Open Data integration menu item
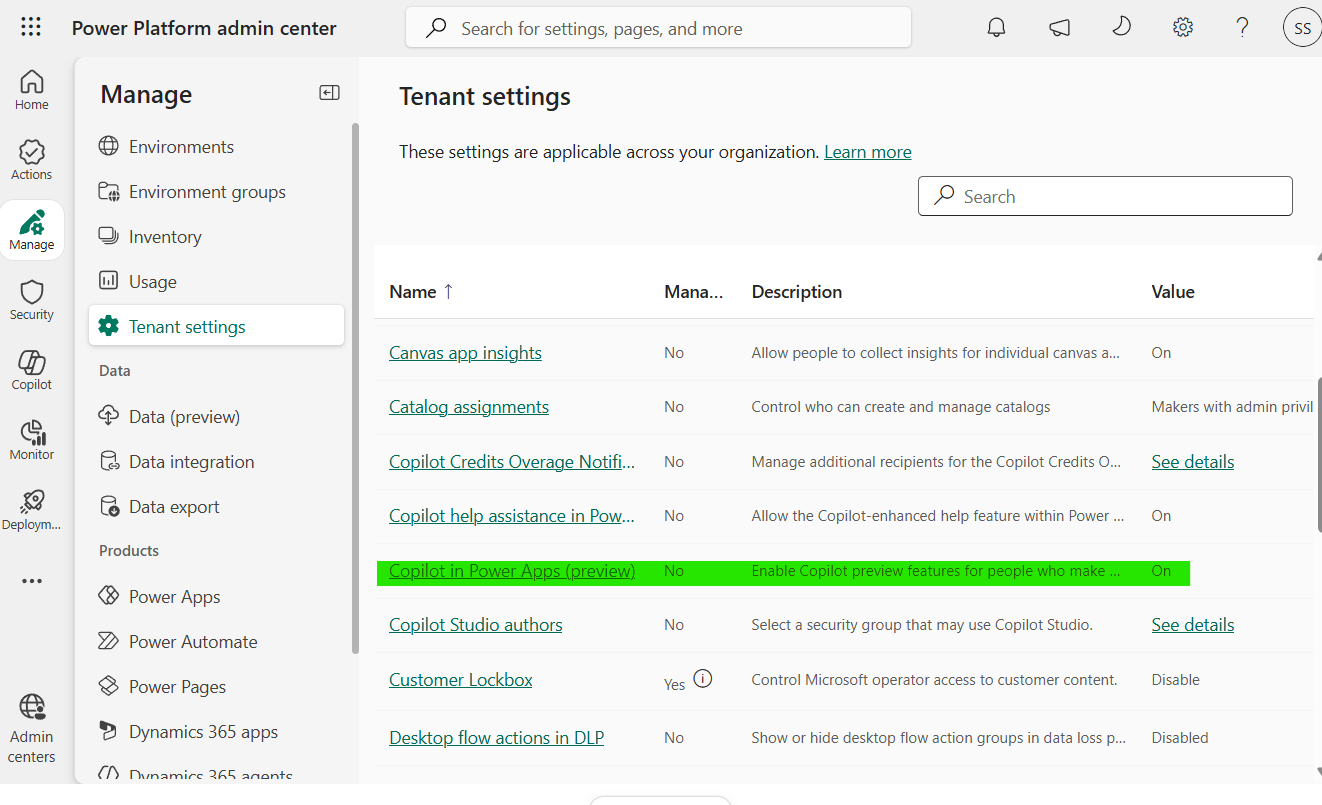Screen dimensions: 1322x805 [x=177, y=462]
